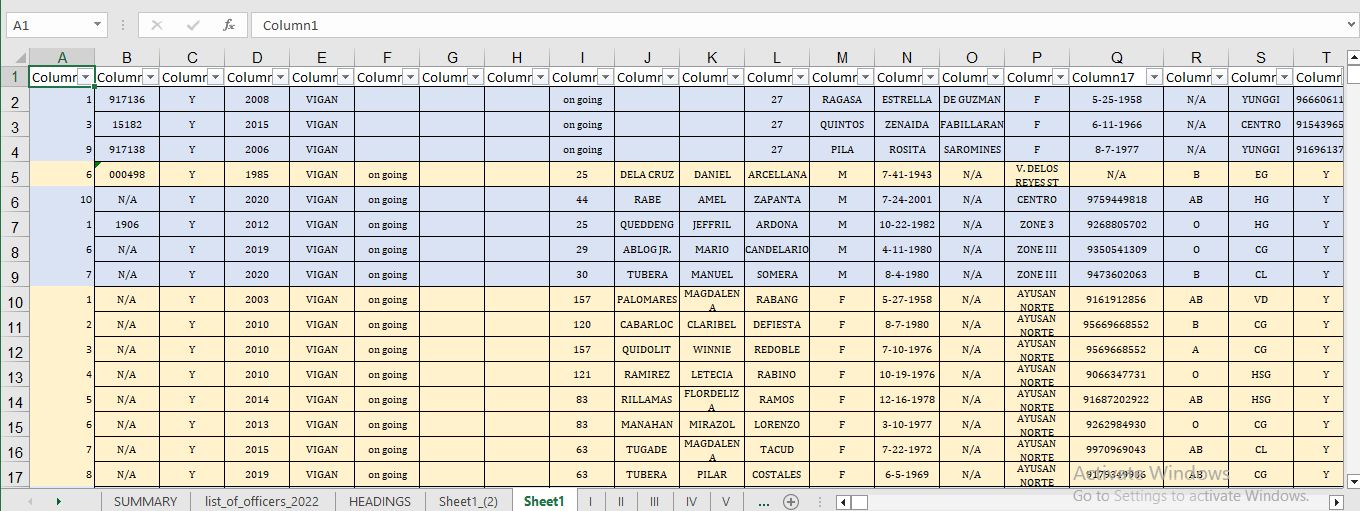Open sheet tab II

click(620, 501)
